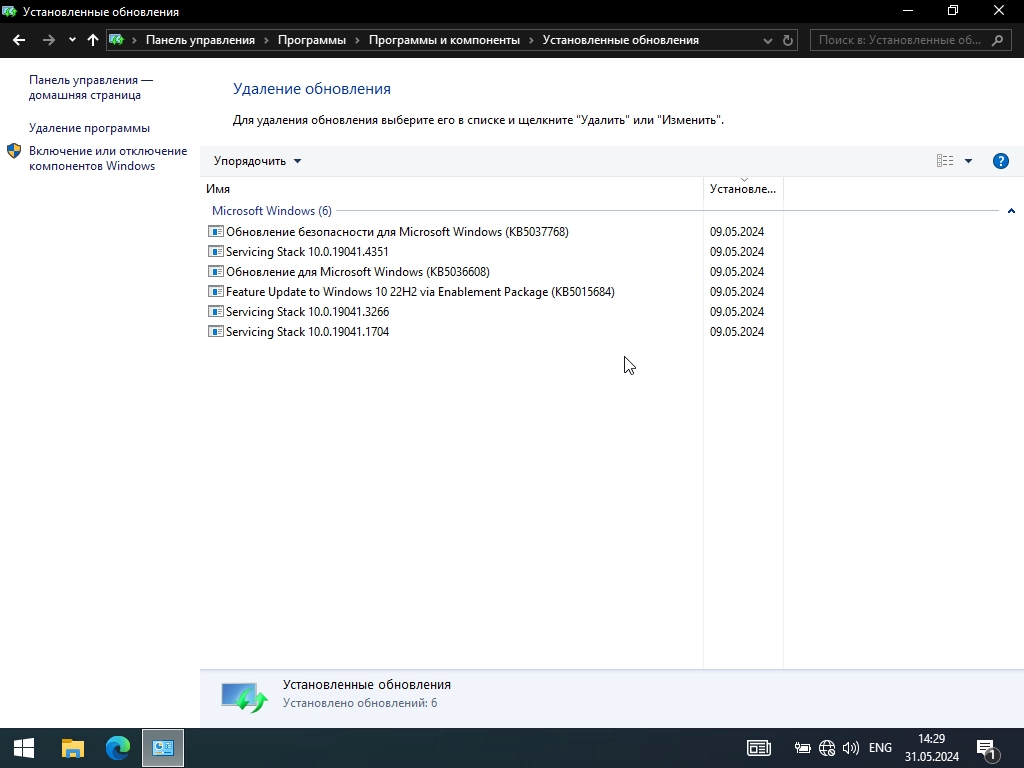Open 'Удаление программы' link

[x=89, y=128]
